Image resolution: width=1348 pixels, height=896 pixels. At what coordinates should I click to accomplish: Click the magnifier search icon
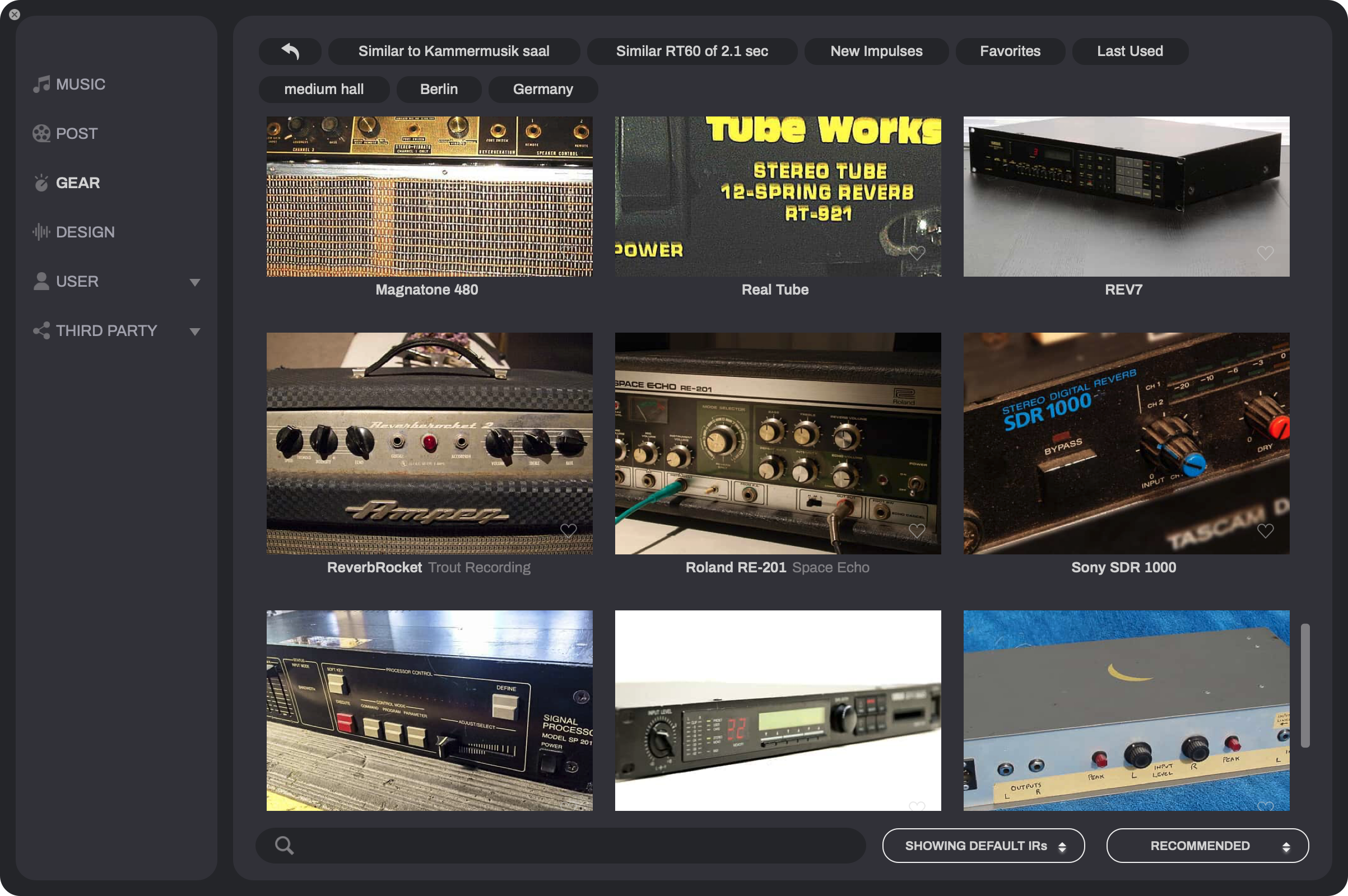(284, 845)
